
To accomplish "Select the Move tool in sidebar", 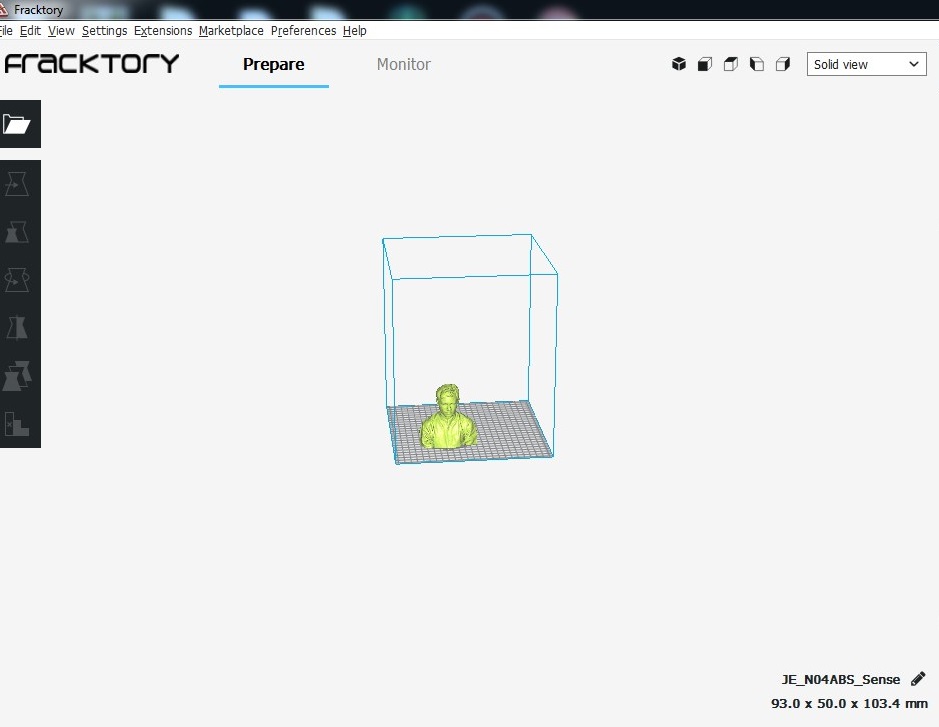I will click(17, 184).
